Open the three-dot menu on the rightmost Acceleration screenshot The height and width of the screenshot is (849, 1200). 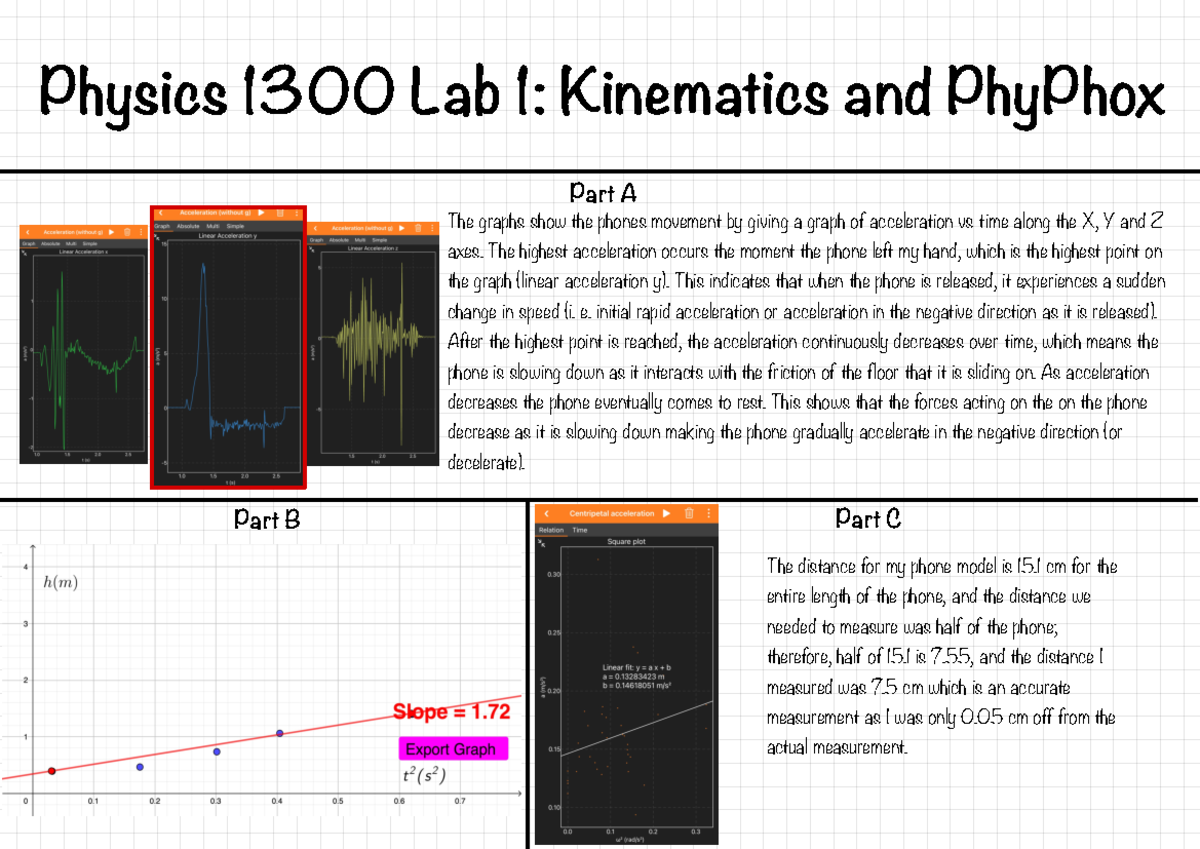[432, 228]
